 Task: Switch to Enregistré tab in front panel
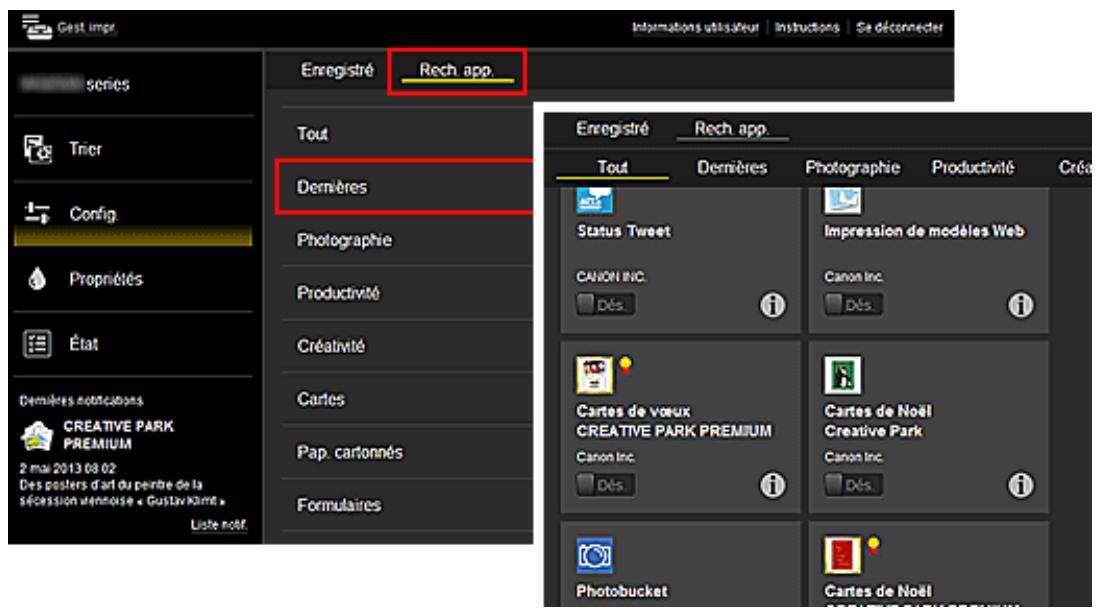coord(613,129)
